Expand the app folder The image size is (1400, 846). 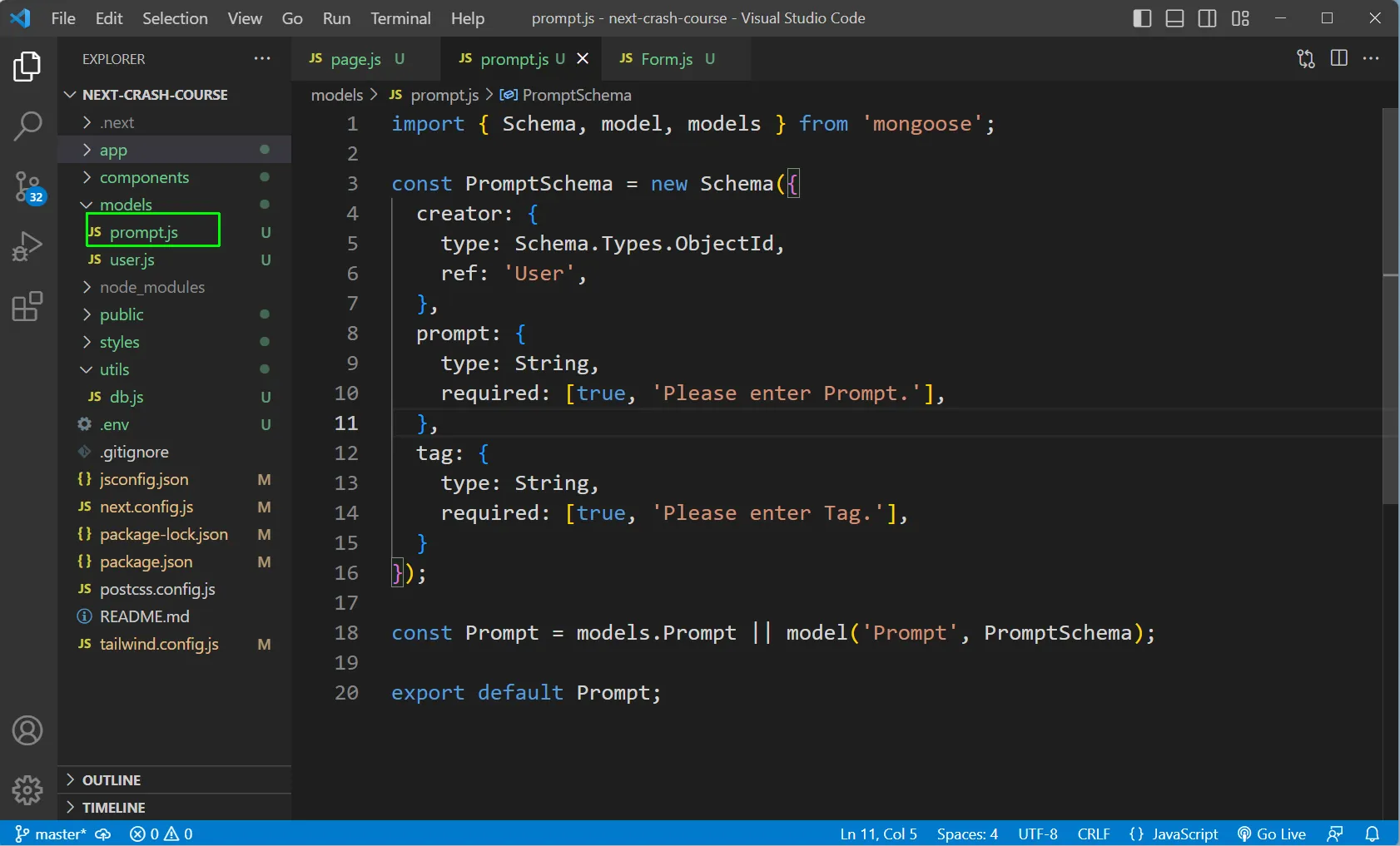tap(175, 150)
